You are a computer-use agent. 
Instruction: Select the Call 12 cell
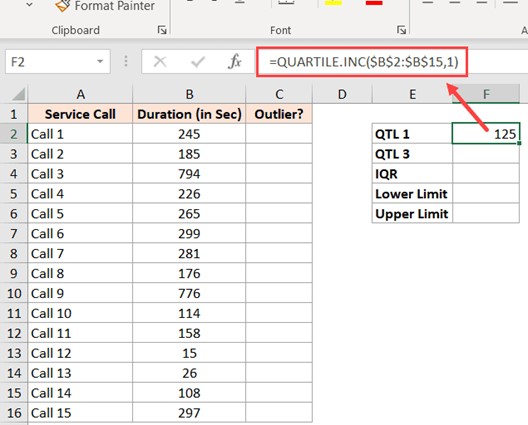click(80, 353)
